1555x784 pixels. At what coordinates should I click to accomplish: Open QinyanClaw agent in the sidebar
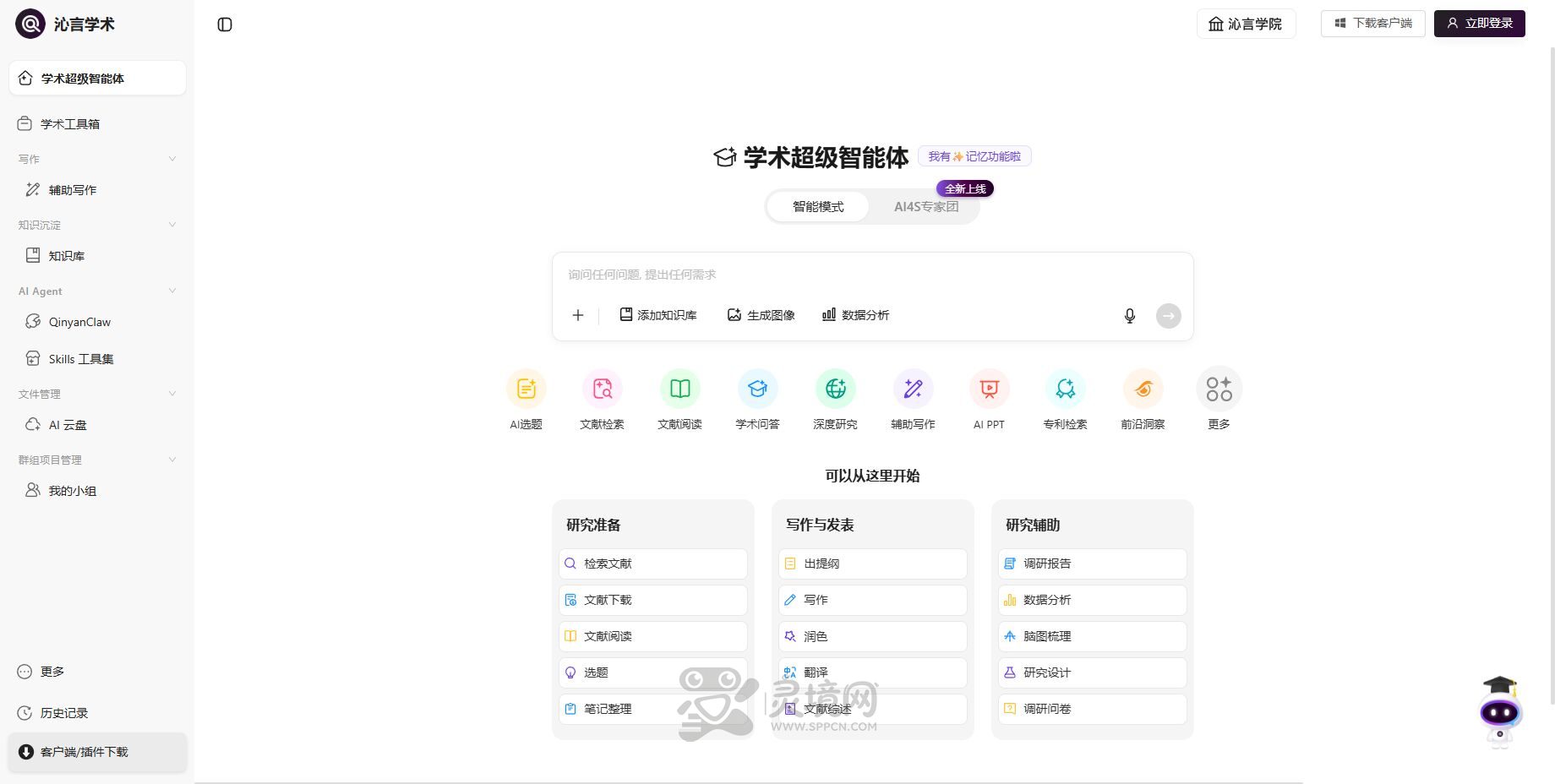(97, 322)
